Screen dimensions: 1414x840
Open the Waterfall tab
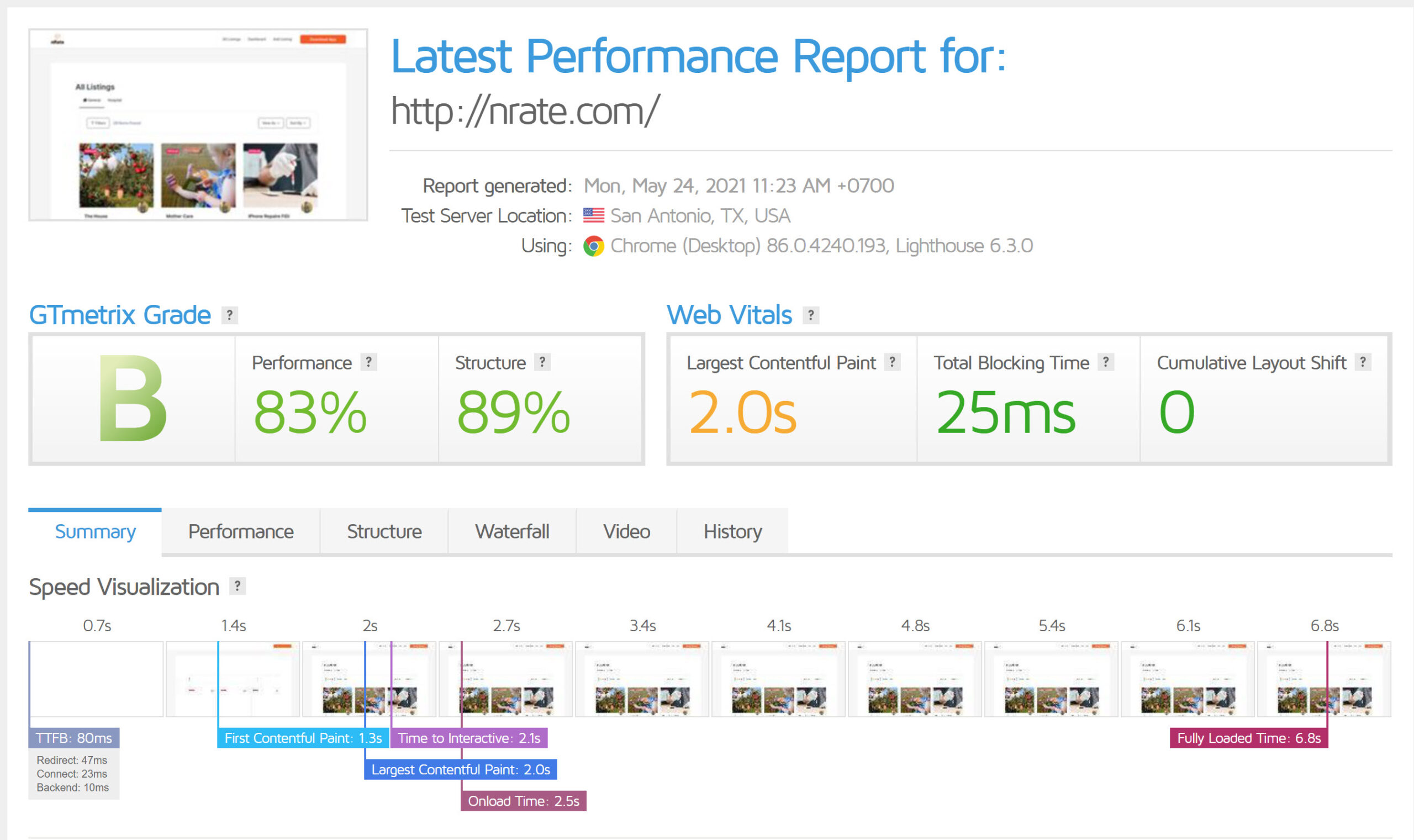click(x=511, y=531)
